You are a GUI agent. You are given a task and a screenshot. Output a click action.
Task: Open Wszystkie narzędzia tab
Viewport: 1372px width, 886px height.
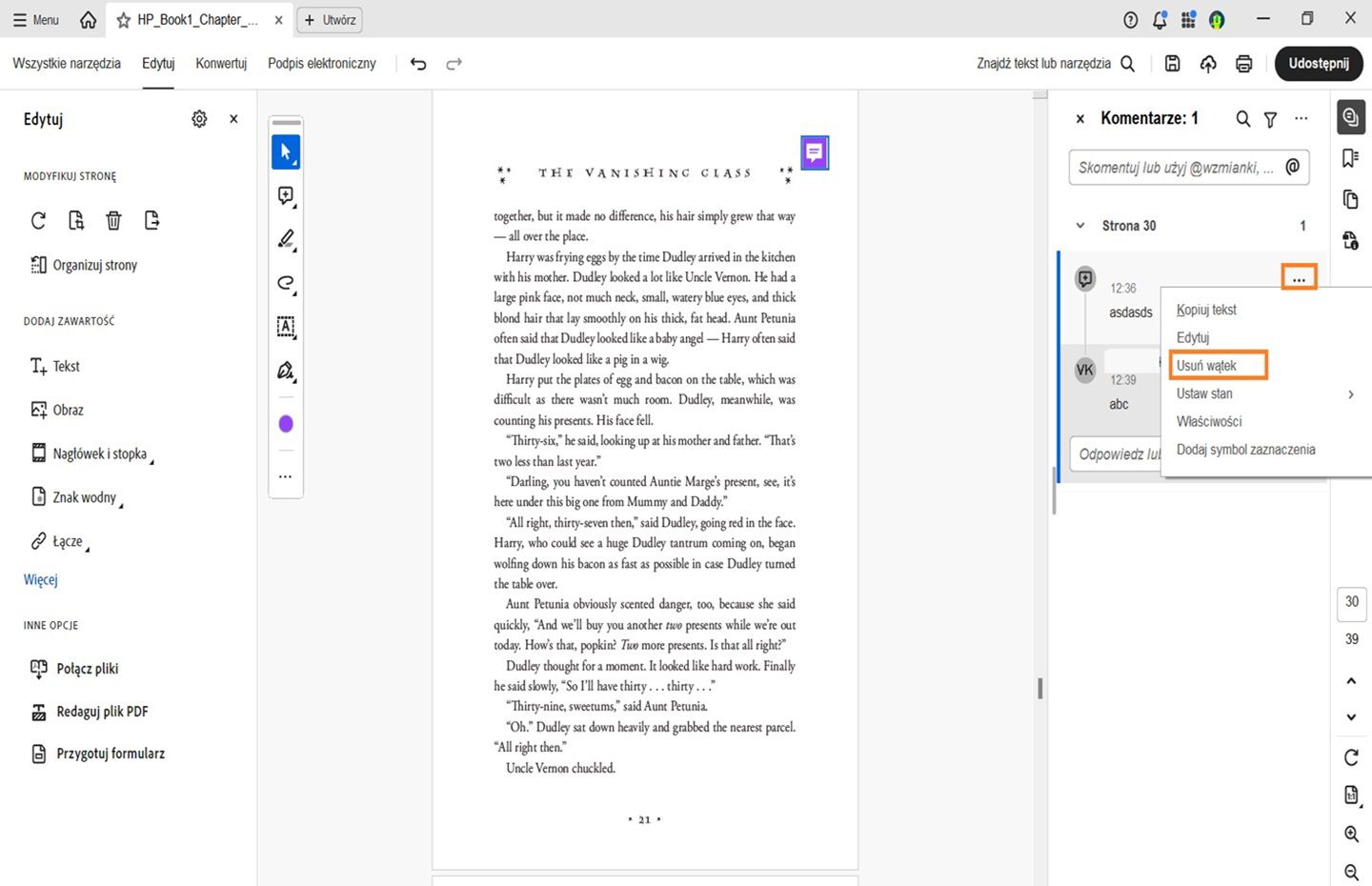tap(67, 63)
